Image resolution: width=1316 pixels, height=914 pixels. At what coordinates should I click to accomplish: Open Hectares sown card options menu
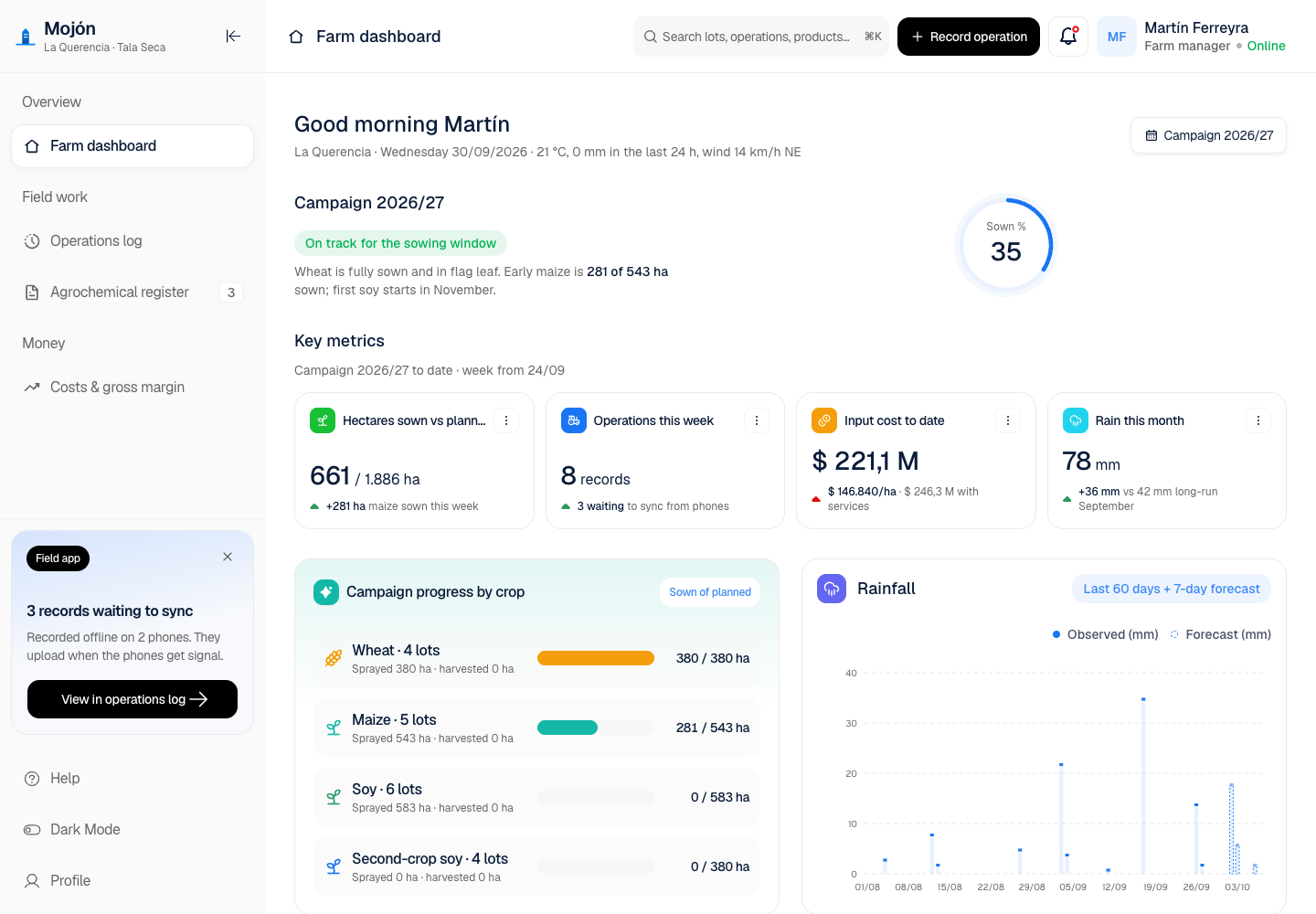pos(505,420)
